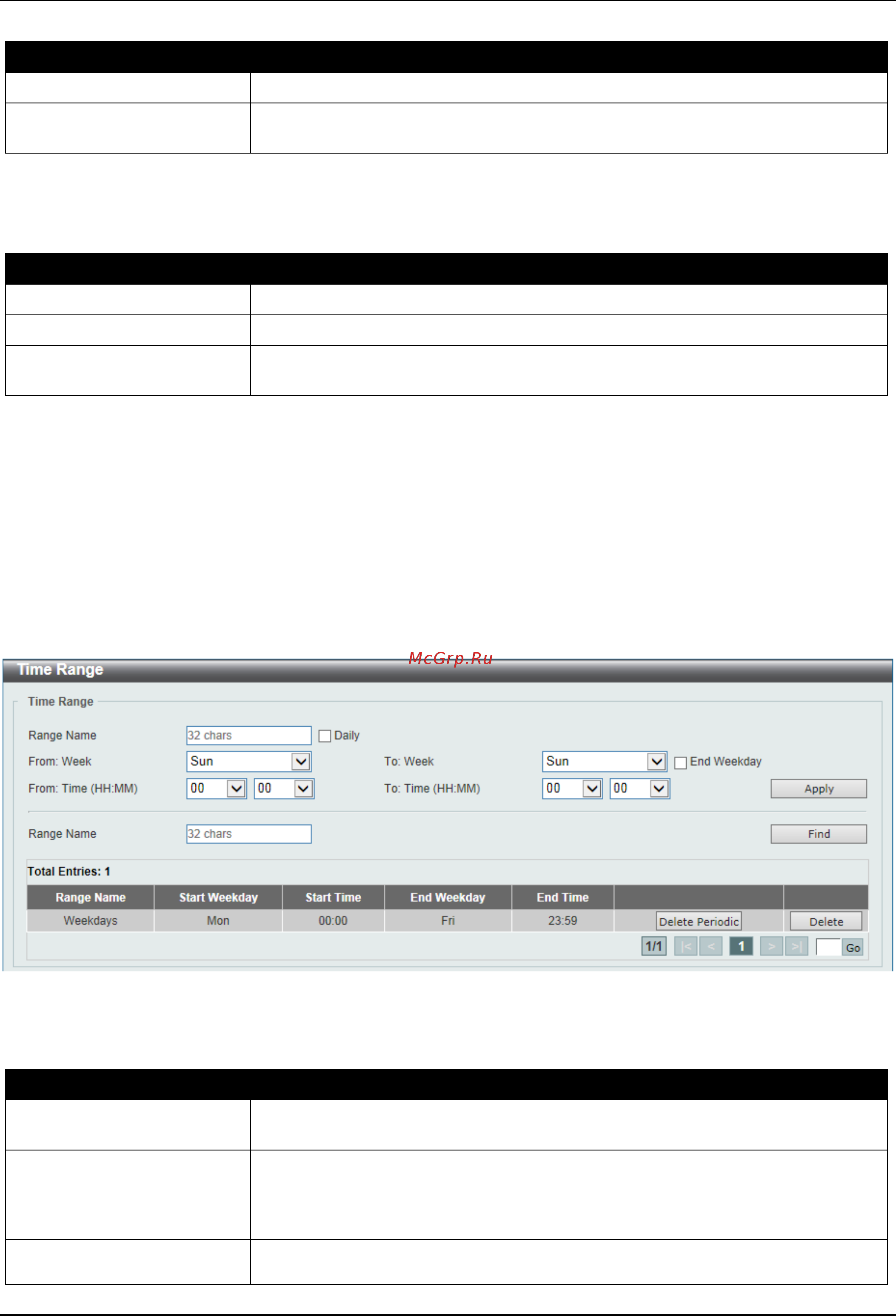Image resolution: width=896 pixels, height=1316 pixels.
Task: Expand the To: Time minute dropdown
Action: 639,788
